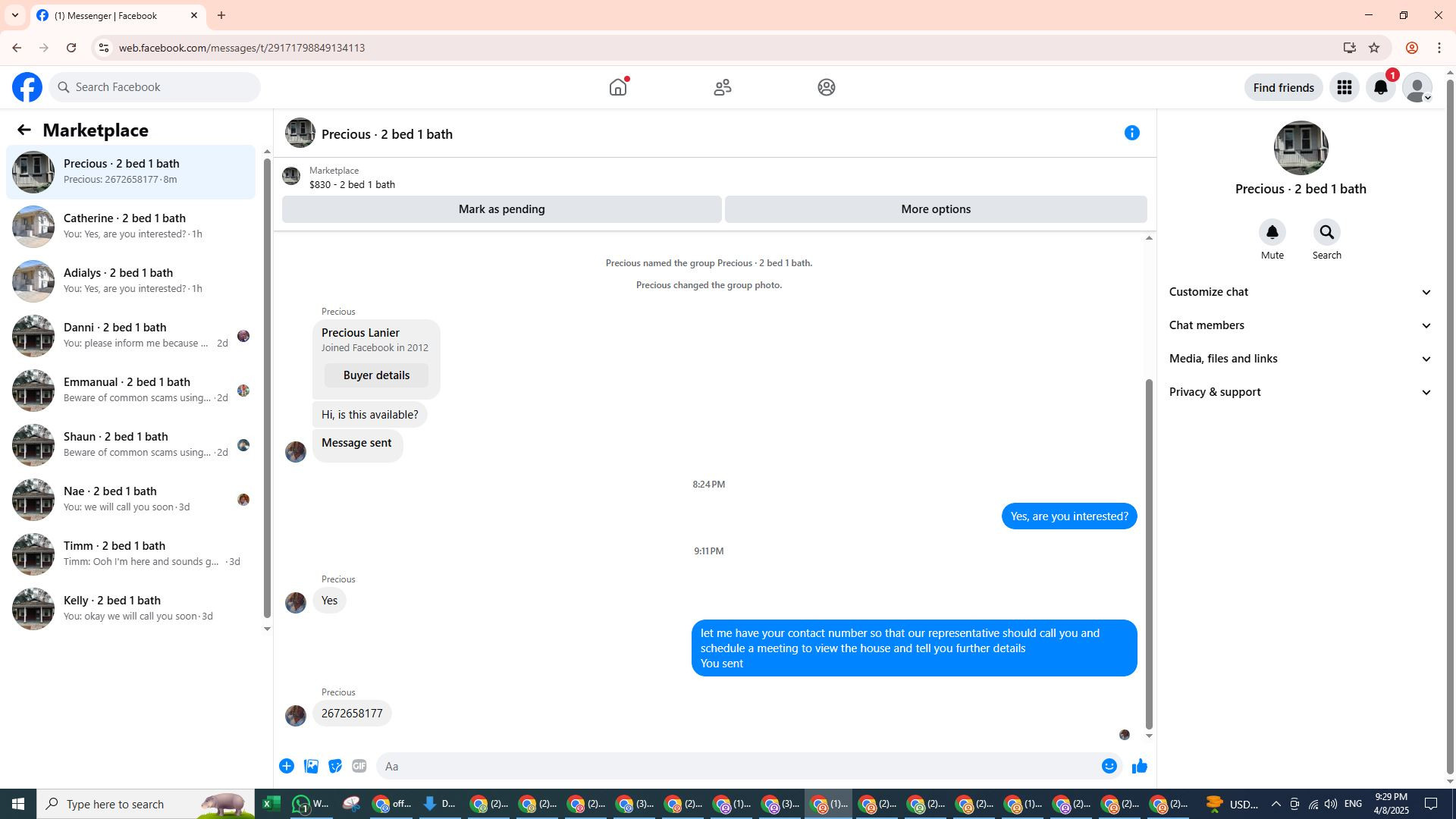Open more actions plus icon in composer

pos(287,767)
